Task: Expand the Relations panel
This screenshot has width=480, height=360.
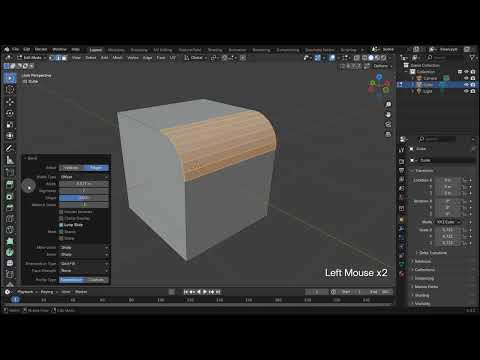Action: (x=422, y=261)
